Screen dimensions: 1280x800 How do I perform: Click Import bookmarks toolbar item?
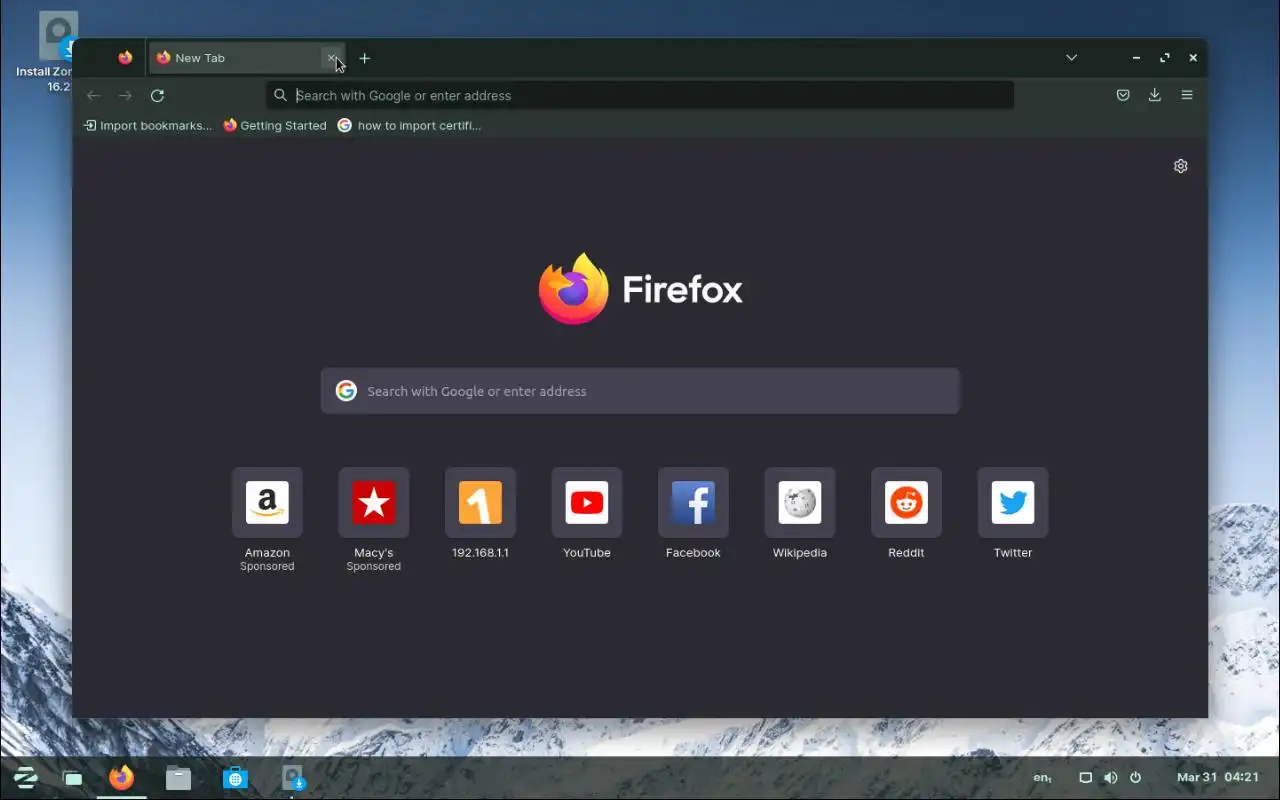coord(148,125)
